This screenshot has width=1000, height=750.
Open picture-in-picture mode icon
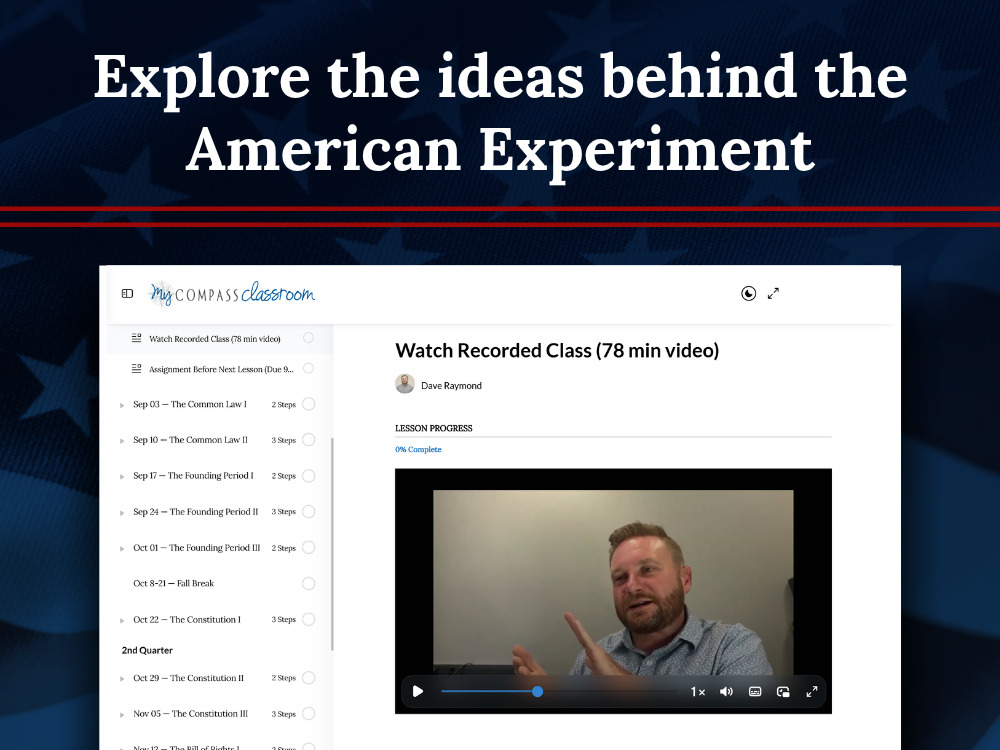[783, 691]
